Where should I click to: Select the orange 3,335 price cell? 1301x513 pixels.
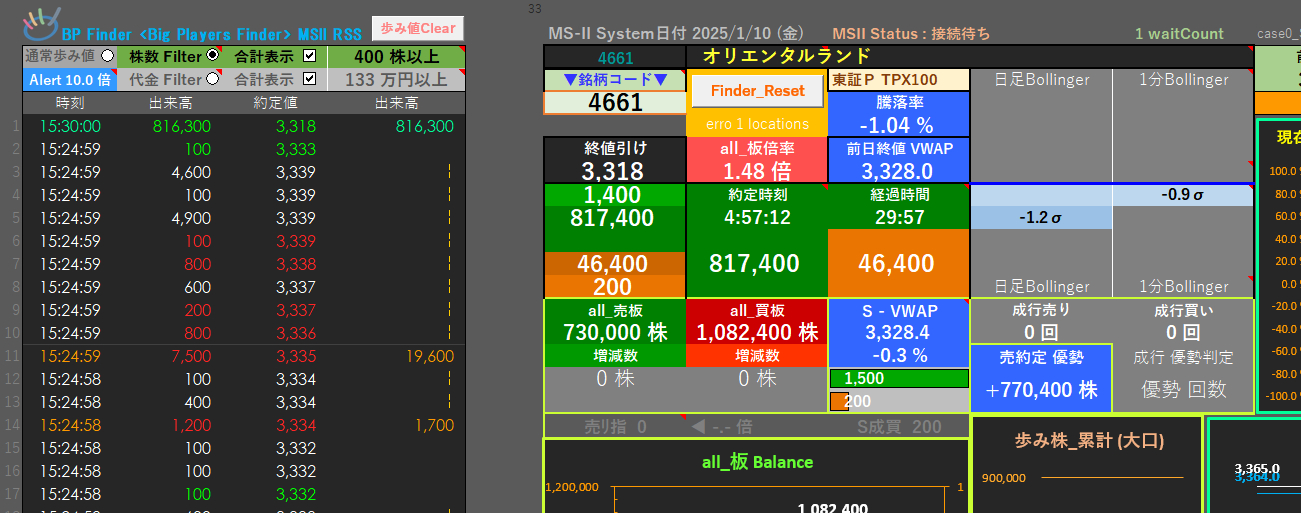[x=297, y=356]
